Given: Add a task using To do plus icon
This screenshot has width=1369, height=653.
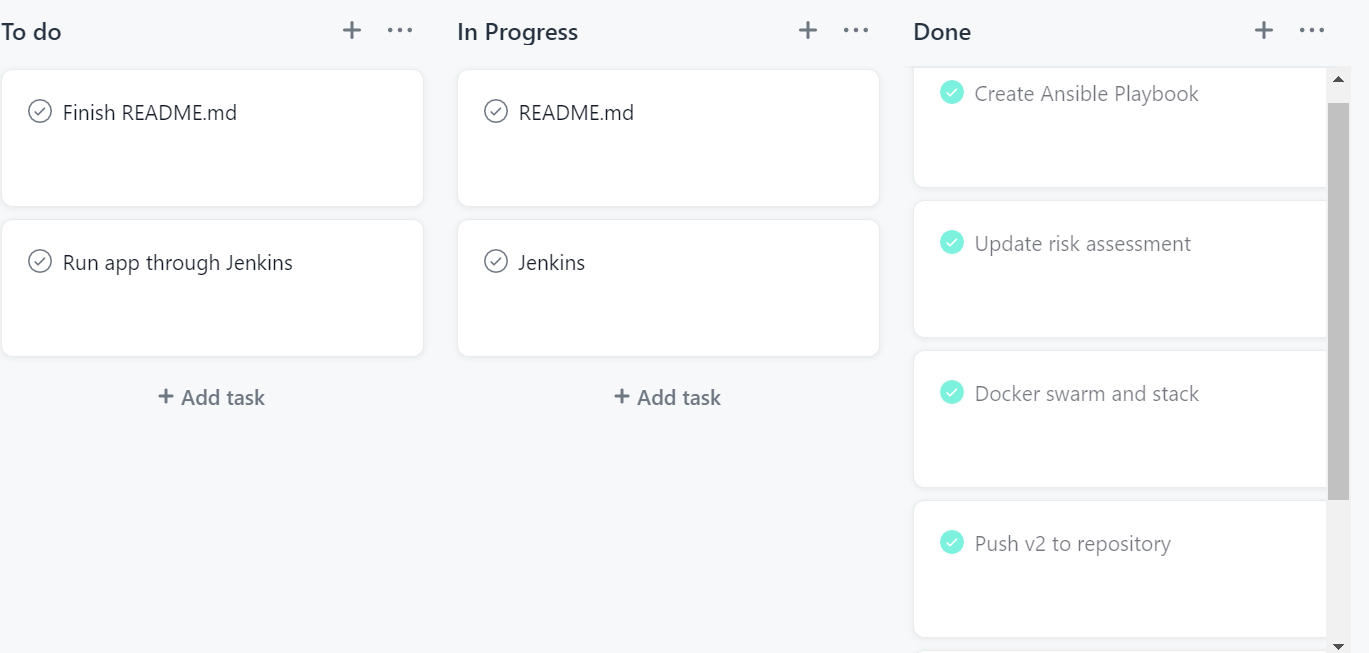Looking at the screenshot, I should [x=352, y=31].
